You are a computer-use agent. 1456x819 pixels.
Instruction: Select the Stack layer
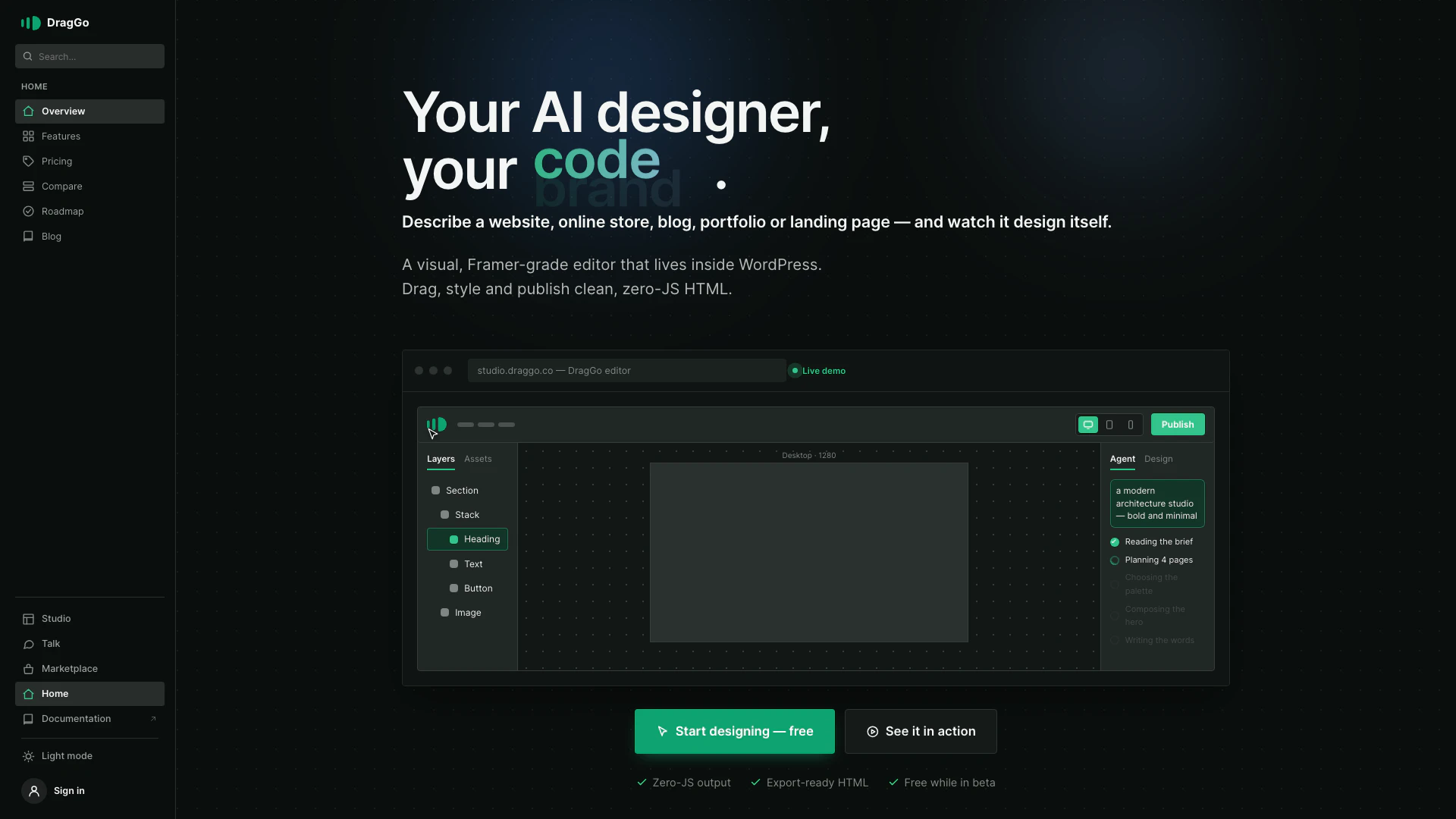pos(467,515)
